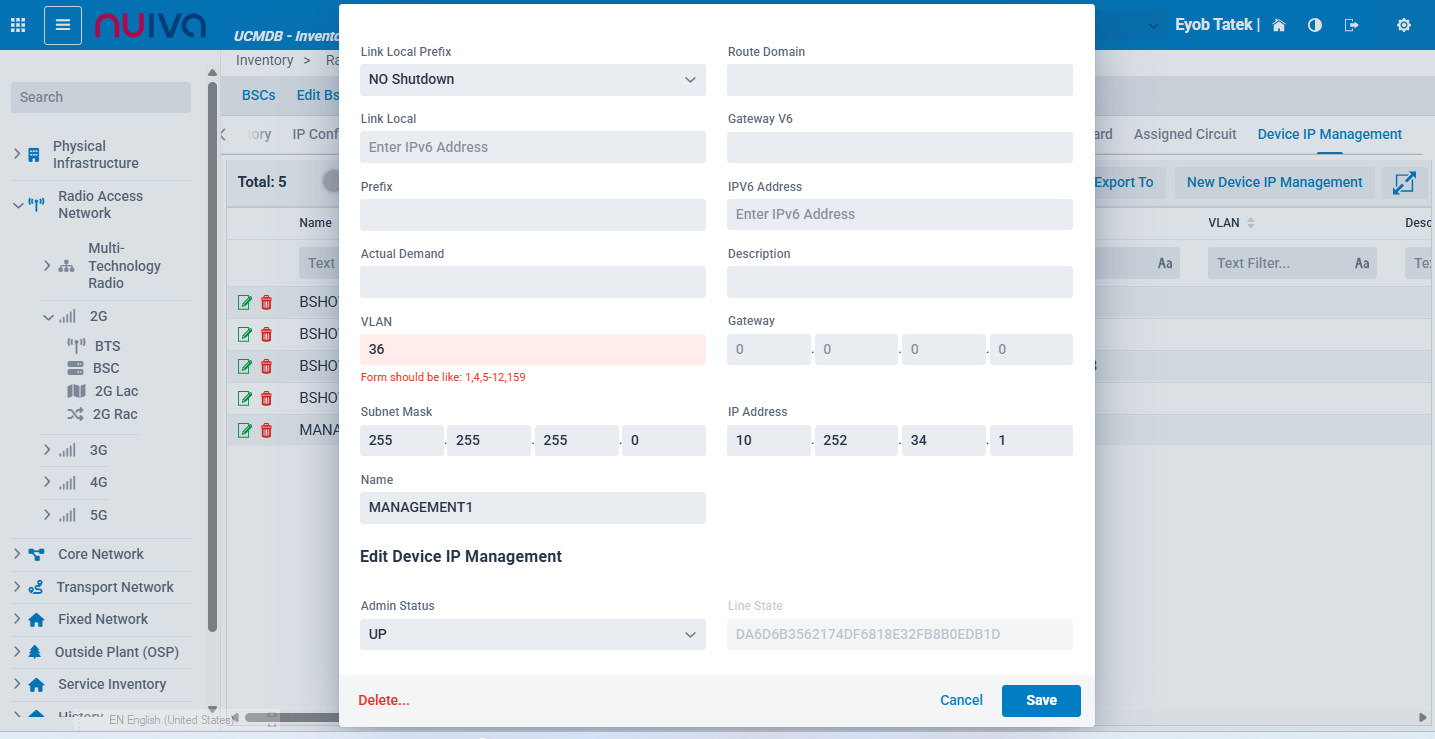This screenshot has height=739, width=1435.
Task: Click the contrast theme icon
Action: tap(1315, 25)
